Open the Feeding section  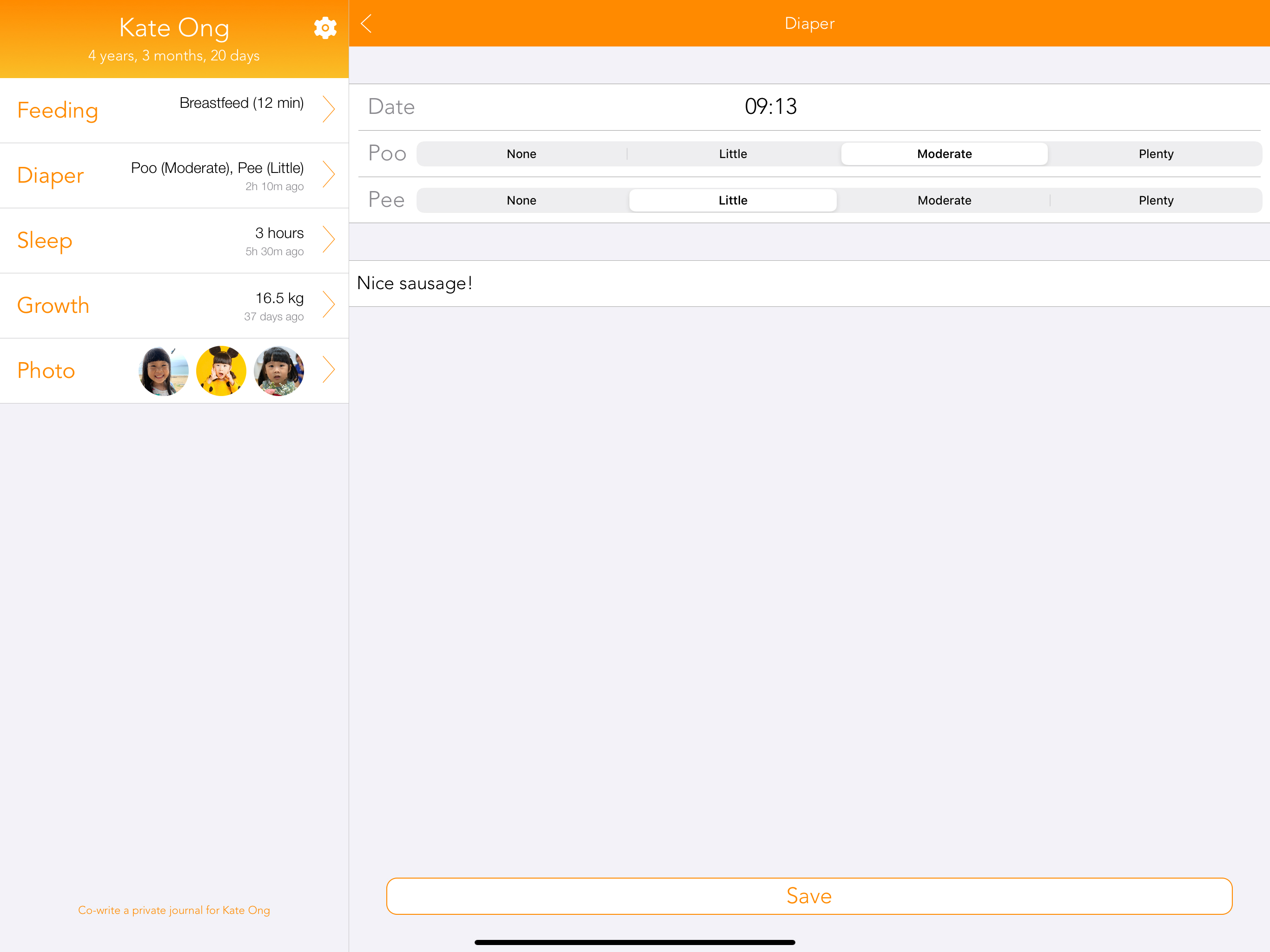(58, 110)
